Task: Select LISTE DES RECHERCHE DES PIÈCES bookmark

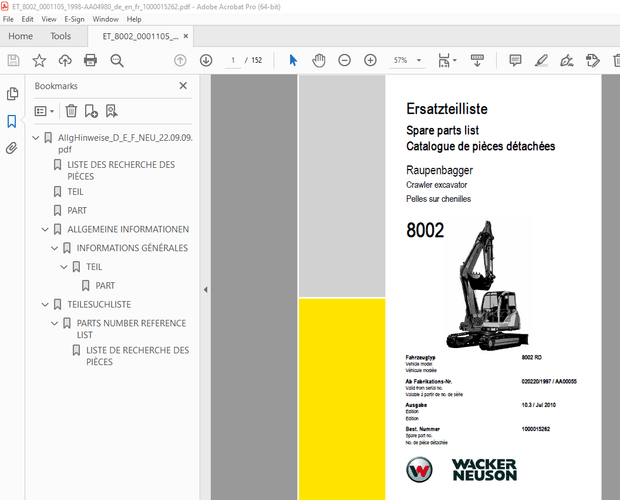Action: click(x=121, y=170)
